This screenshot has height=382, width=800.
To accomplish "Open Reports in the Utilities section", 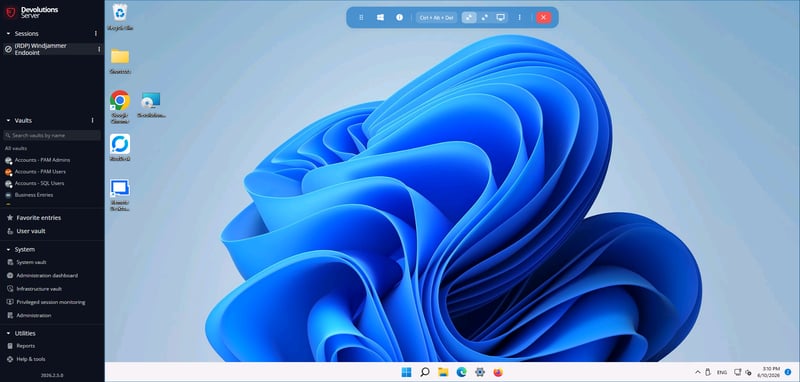I will 21,346.
